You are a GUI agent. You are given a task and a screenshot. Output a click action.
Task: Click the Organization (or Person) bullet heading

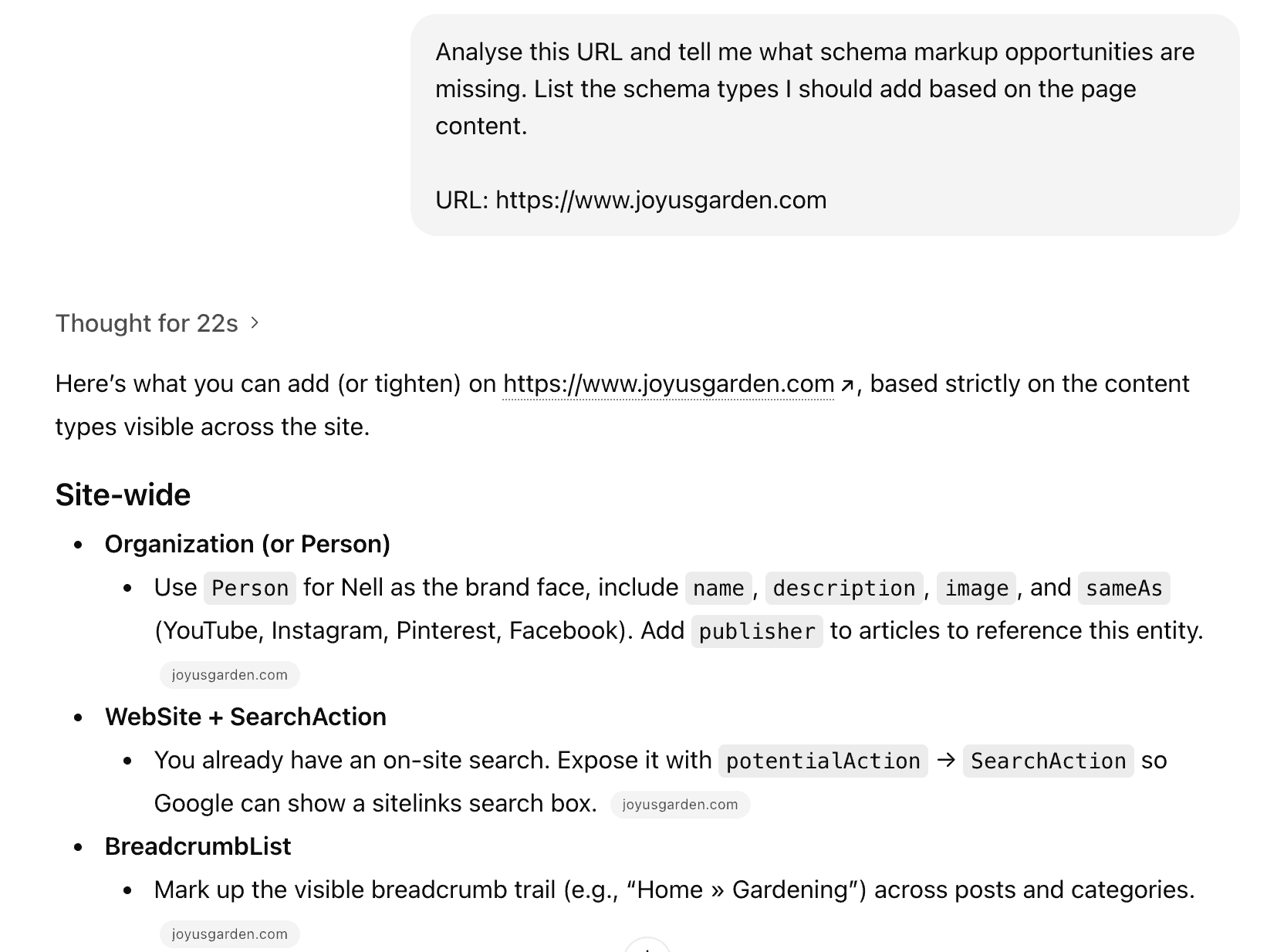click(x=248, y=543)
